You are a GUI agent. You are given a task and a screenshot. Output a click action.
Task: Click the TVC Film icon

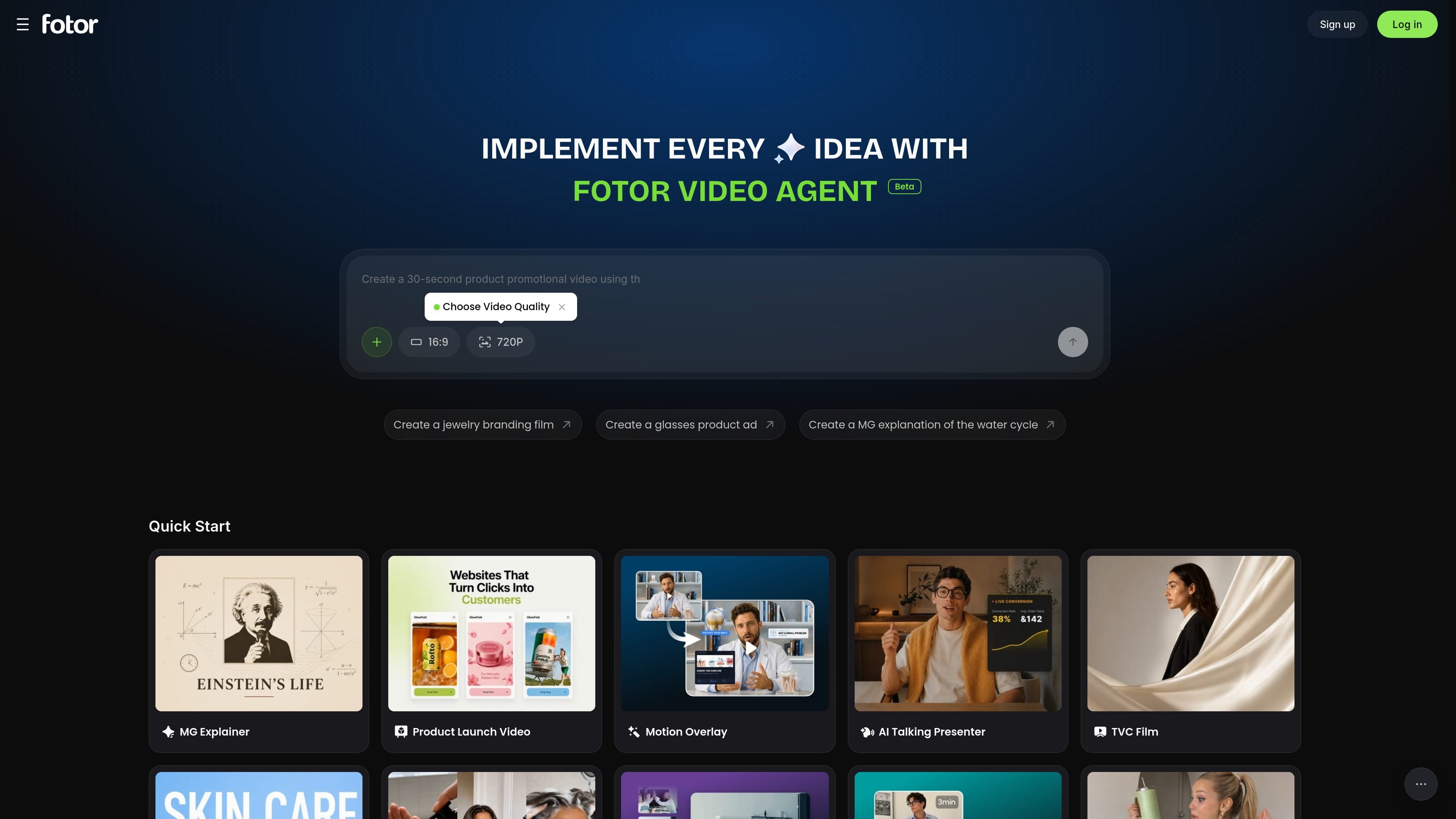[1100, 732]
